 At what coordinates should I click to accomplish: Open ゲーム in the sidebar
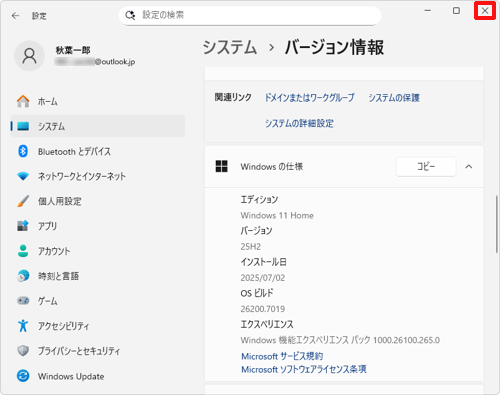(x=98, y=301)
